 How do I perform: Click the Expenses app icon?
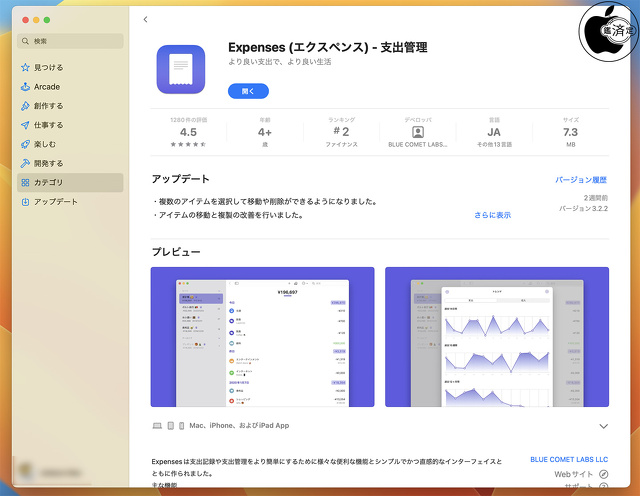(181, 69)
